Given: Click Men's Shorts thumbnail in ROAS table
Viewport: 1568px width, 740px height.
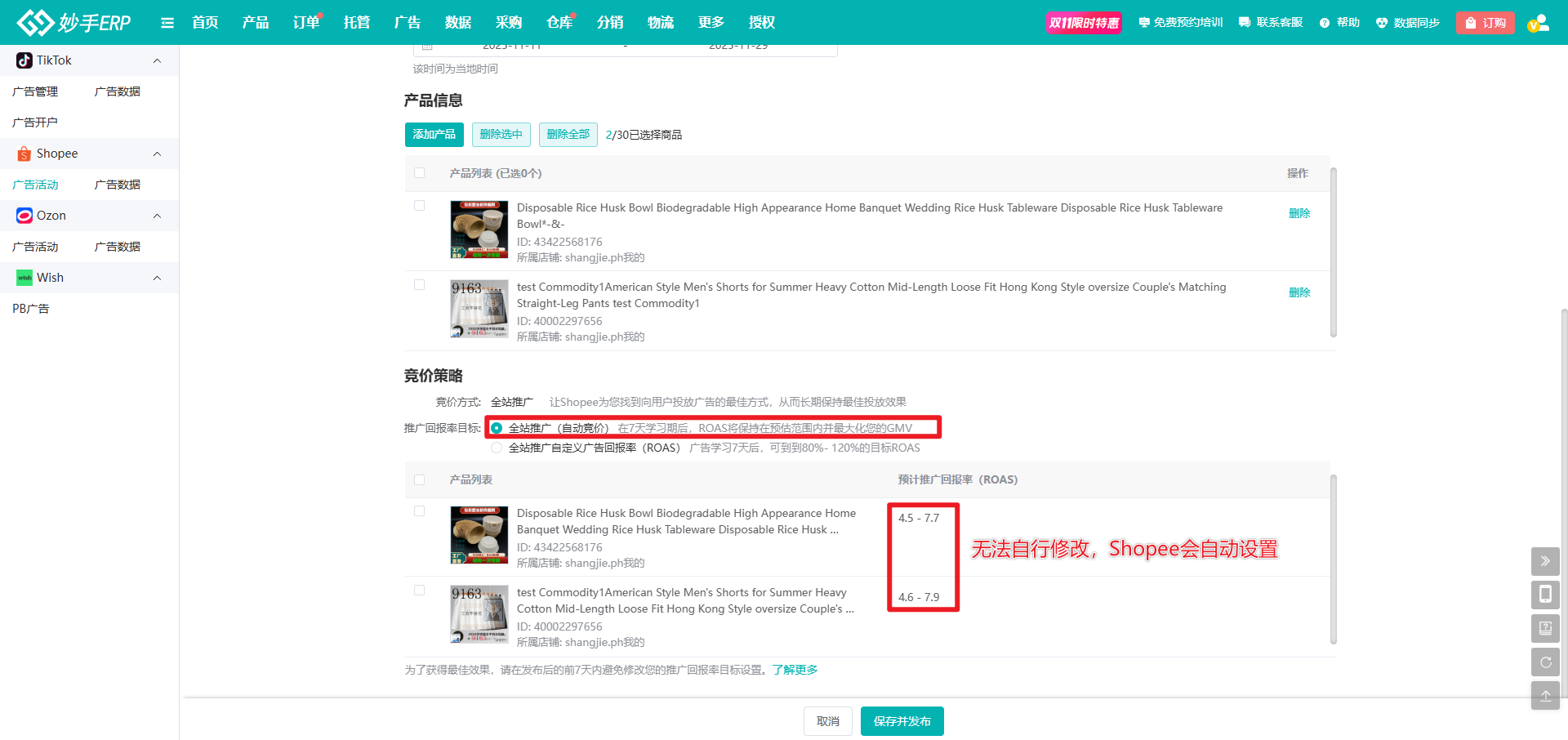Looking at the screenshot, I should pyautogui.click(x=479, y=614).
